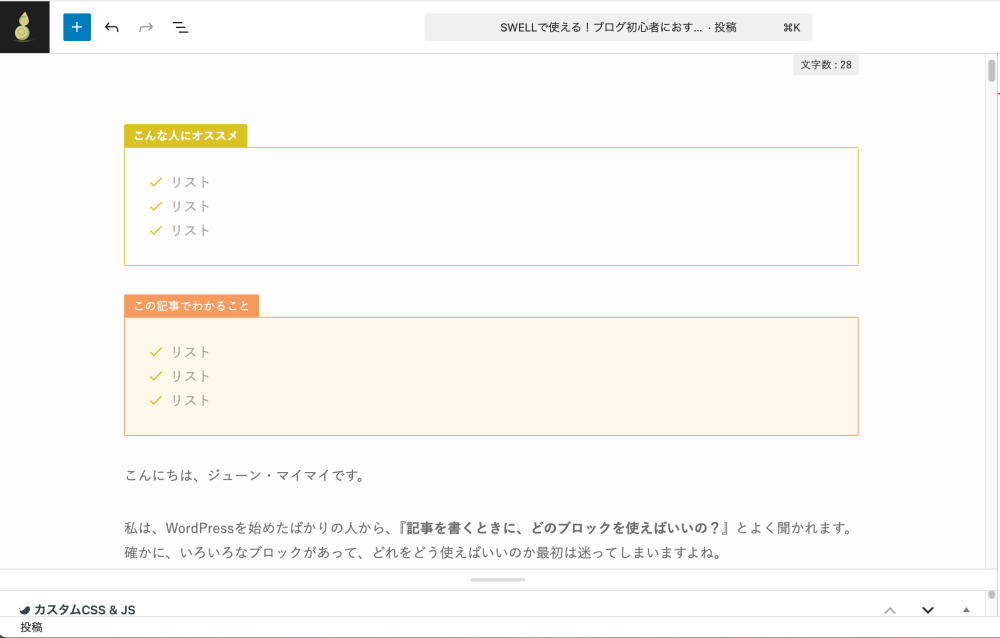Select the yellow こんな人にオススメ label
Viewport: 1000px width, 638px height.
tap(185, 137)
